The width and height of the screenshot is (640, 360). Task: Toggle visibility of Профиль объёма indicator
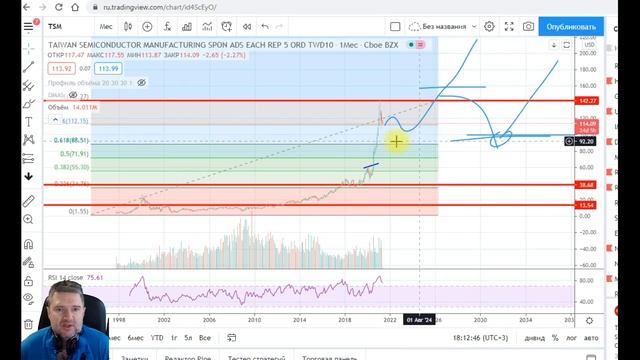tap(141, 83)
